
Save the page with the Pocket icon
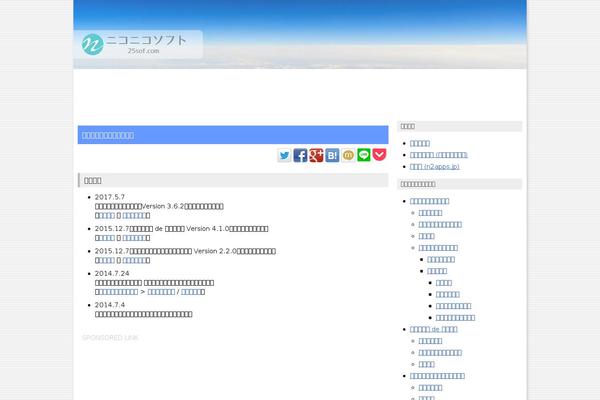click(379, 155)
